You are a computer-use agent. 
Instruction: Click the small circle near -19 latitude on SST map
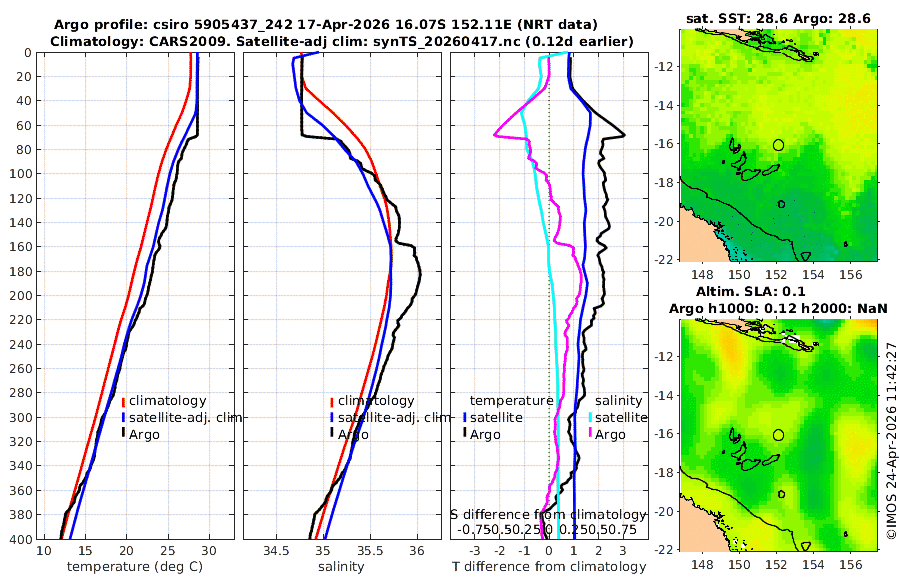point(781,204)
